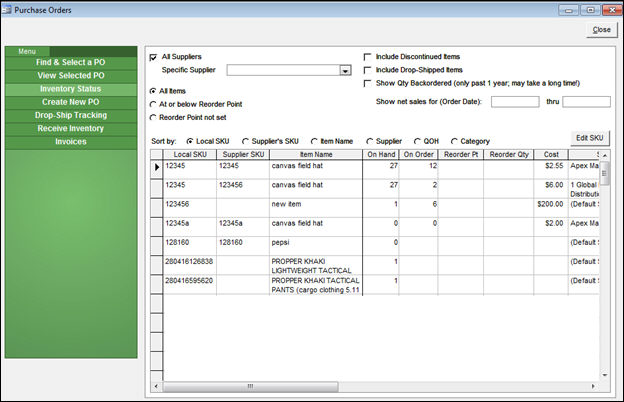Click the Reorder Pt column header

coord(461,155)
